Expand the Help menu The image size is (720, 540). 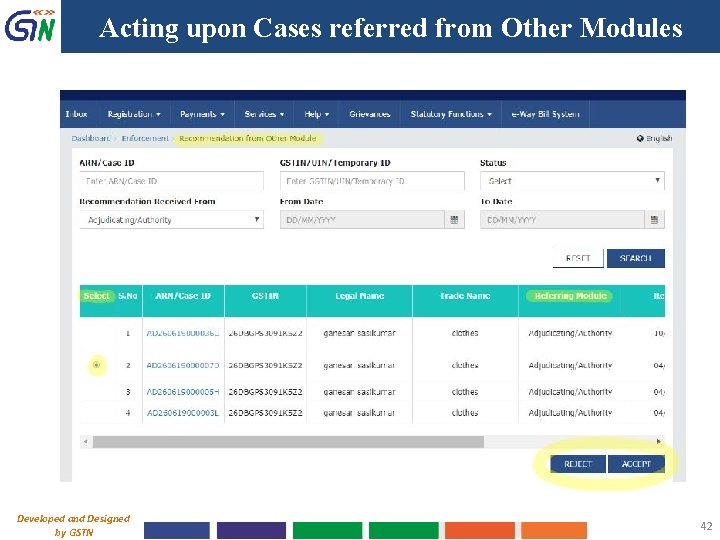pos(316,114)
